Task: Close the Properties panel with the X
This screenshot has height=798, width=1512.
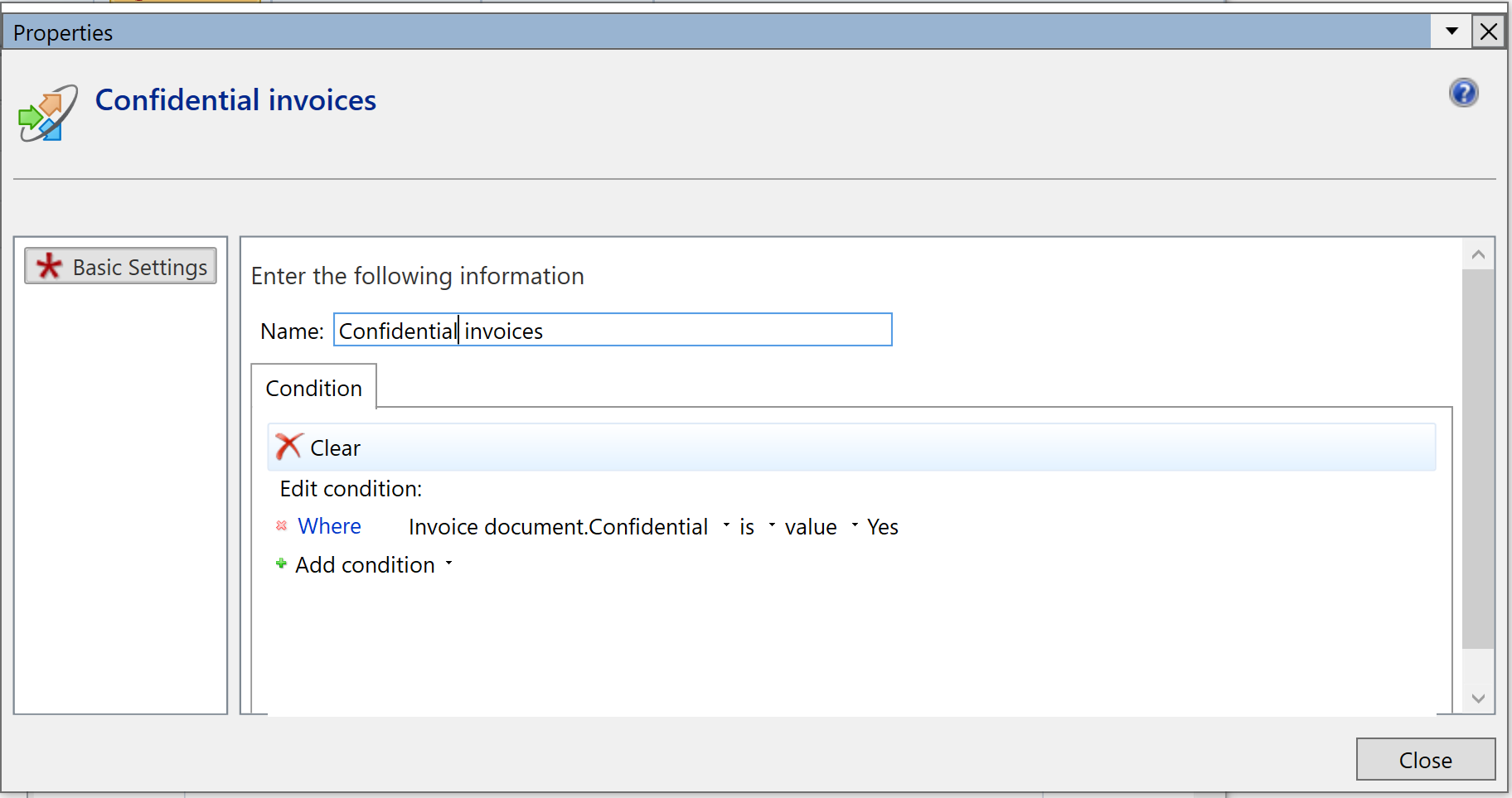Action: coord(1489,31)
